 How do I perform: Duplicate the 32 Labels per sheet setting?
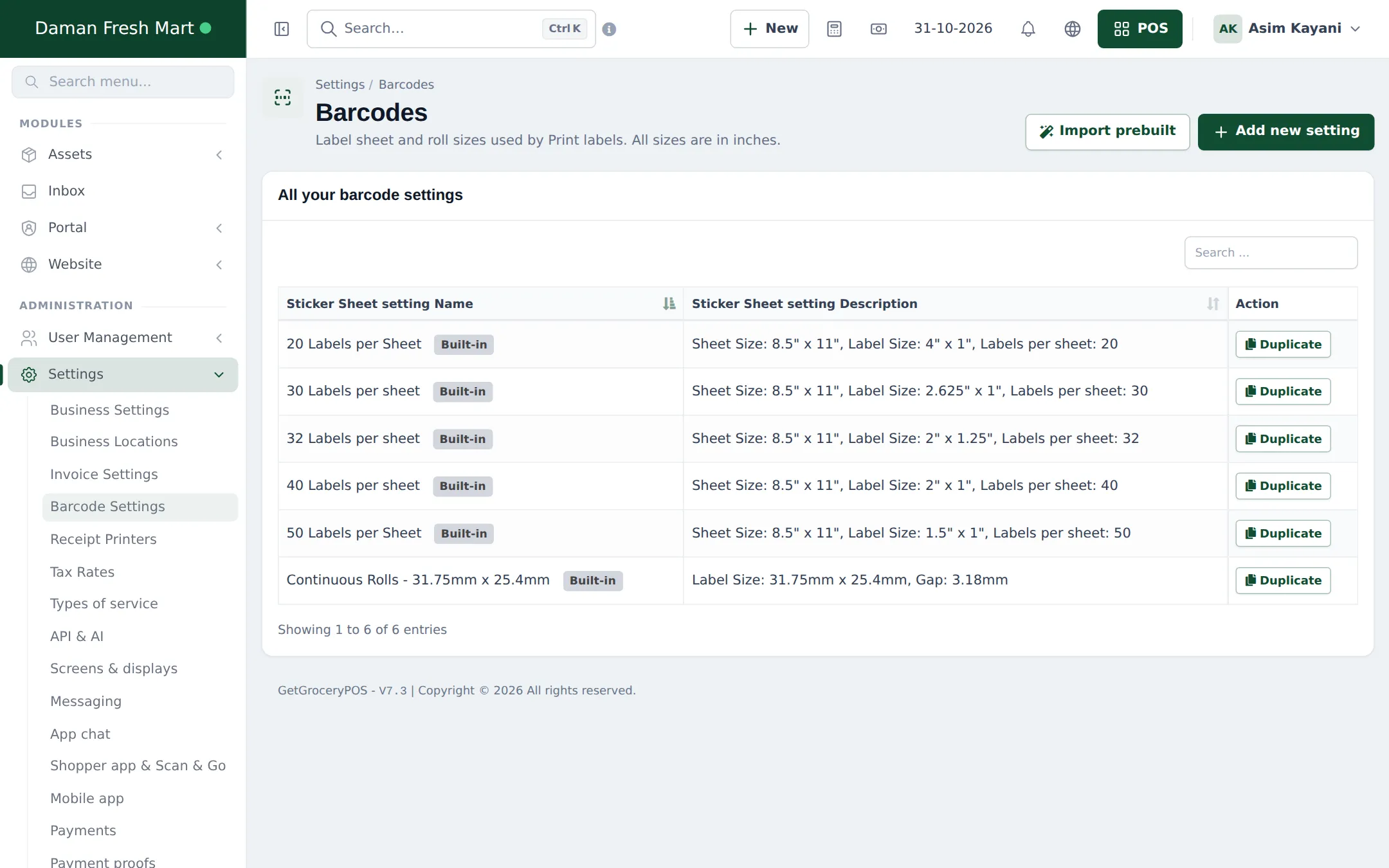(1283, 439)
